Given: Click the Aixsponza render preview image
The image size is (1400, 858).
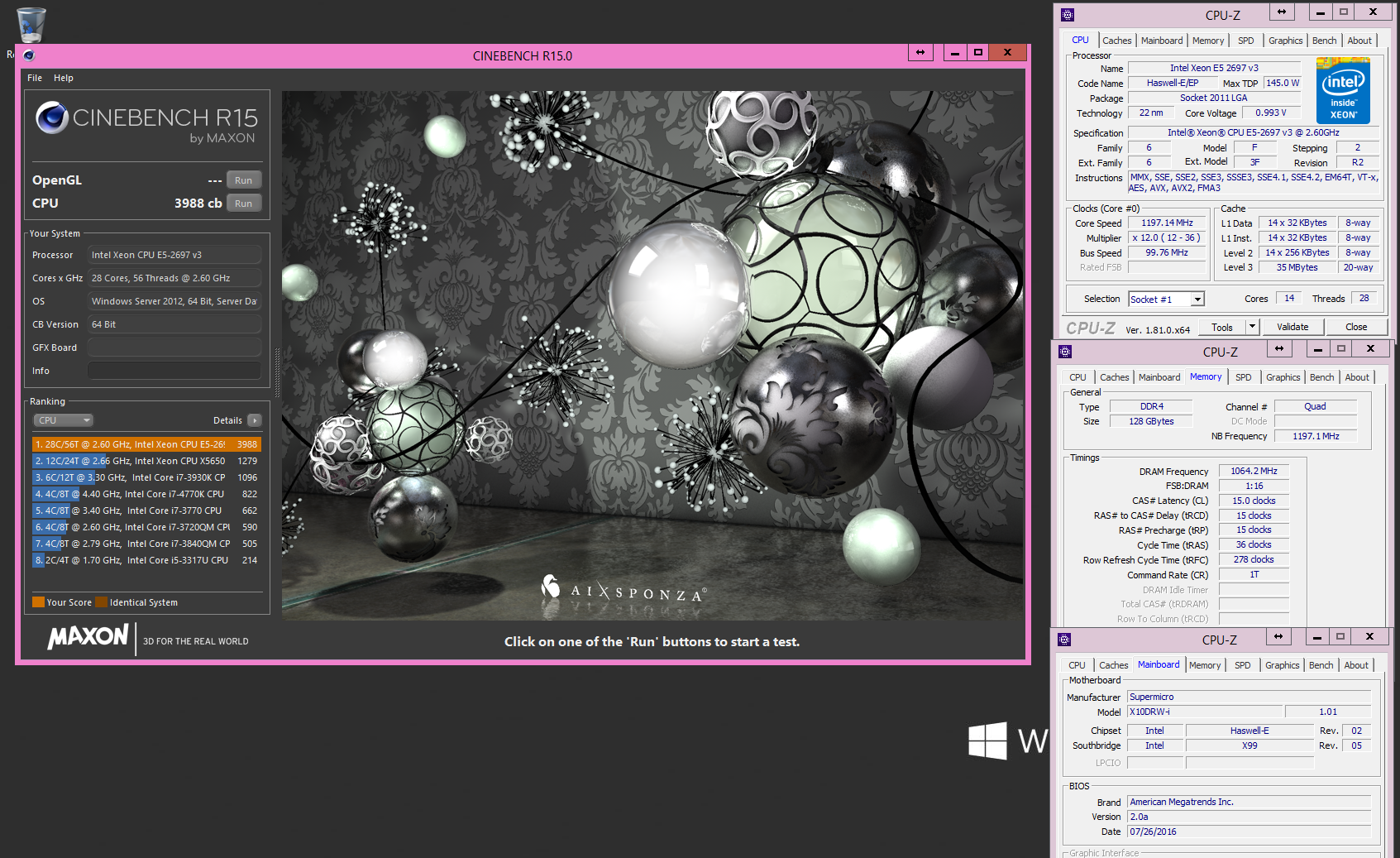Looking at the screenshot, I should pyautogui.click(x=652, y=356).
